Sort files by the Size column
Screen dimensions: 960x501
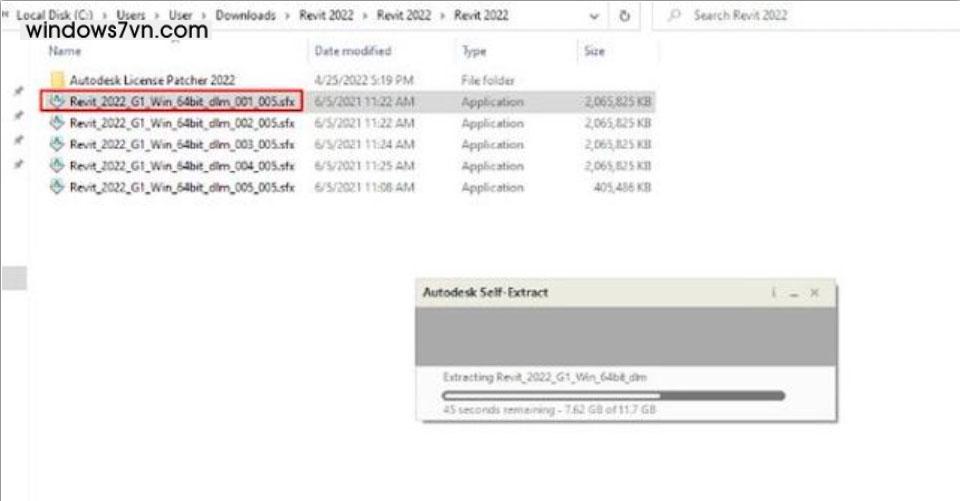pos(594,51)
